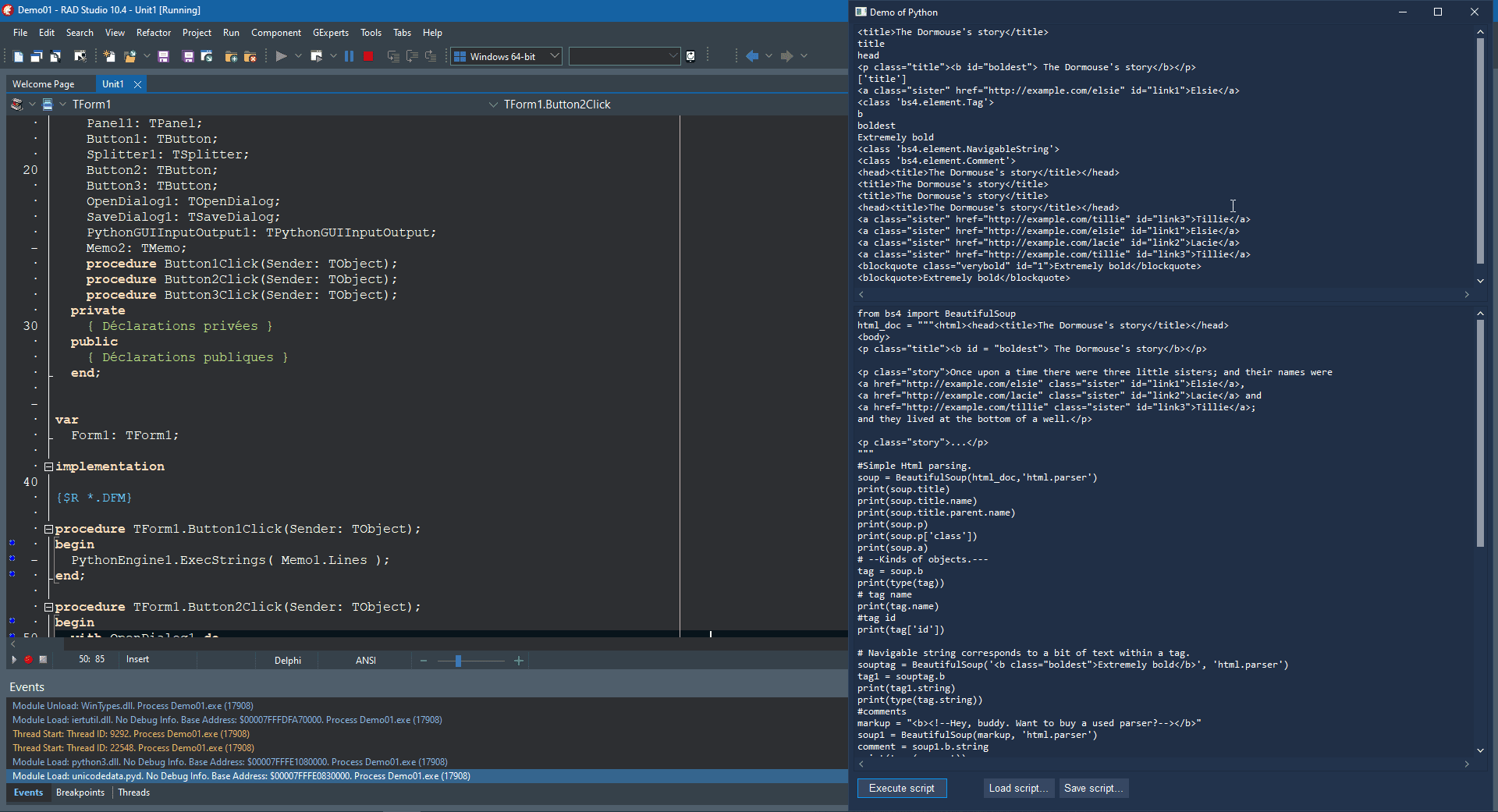Image resolution: width=1498 pixels, height=812 pixels.
Task: Switch to the Breakpoints tab
Action: coord(80,792)
